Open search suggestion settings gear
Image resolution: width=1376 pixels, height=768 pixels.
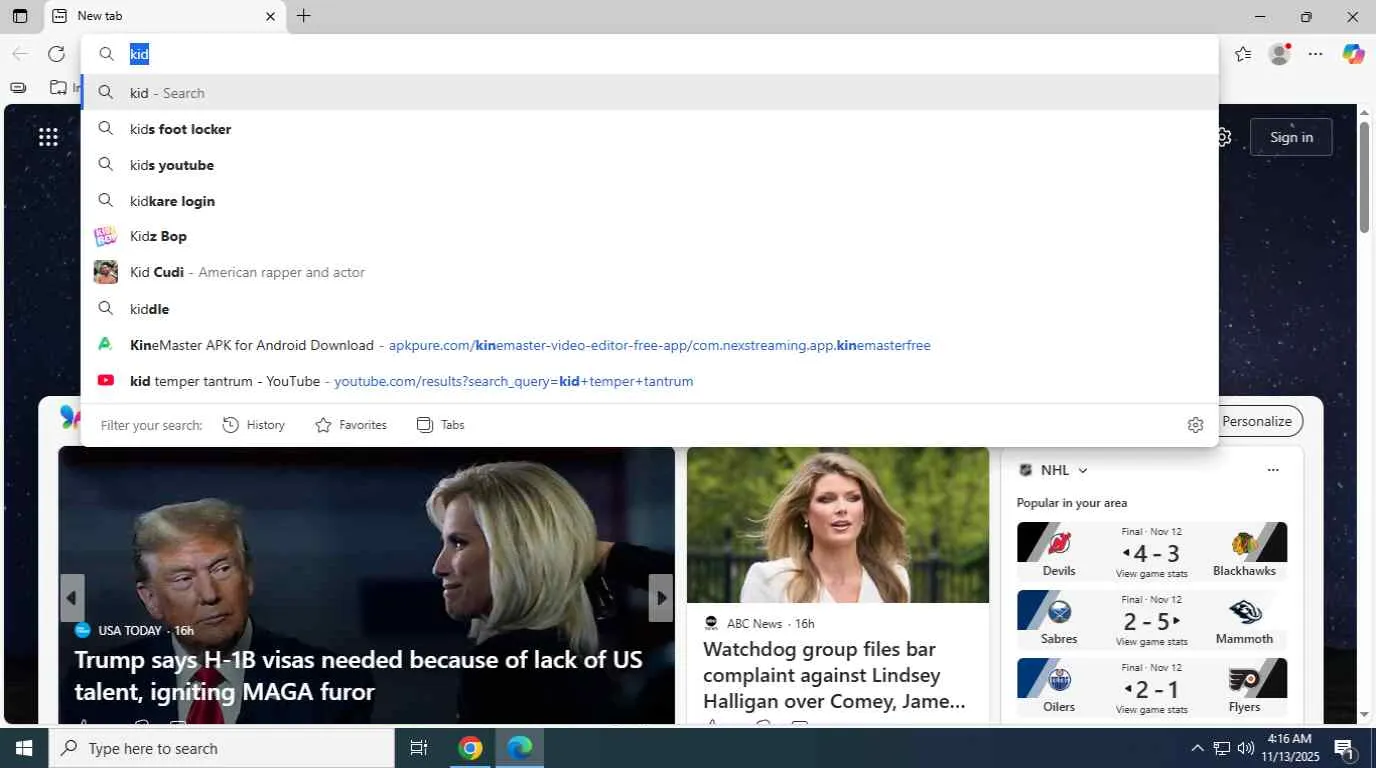coord(1195,425)
